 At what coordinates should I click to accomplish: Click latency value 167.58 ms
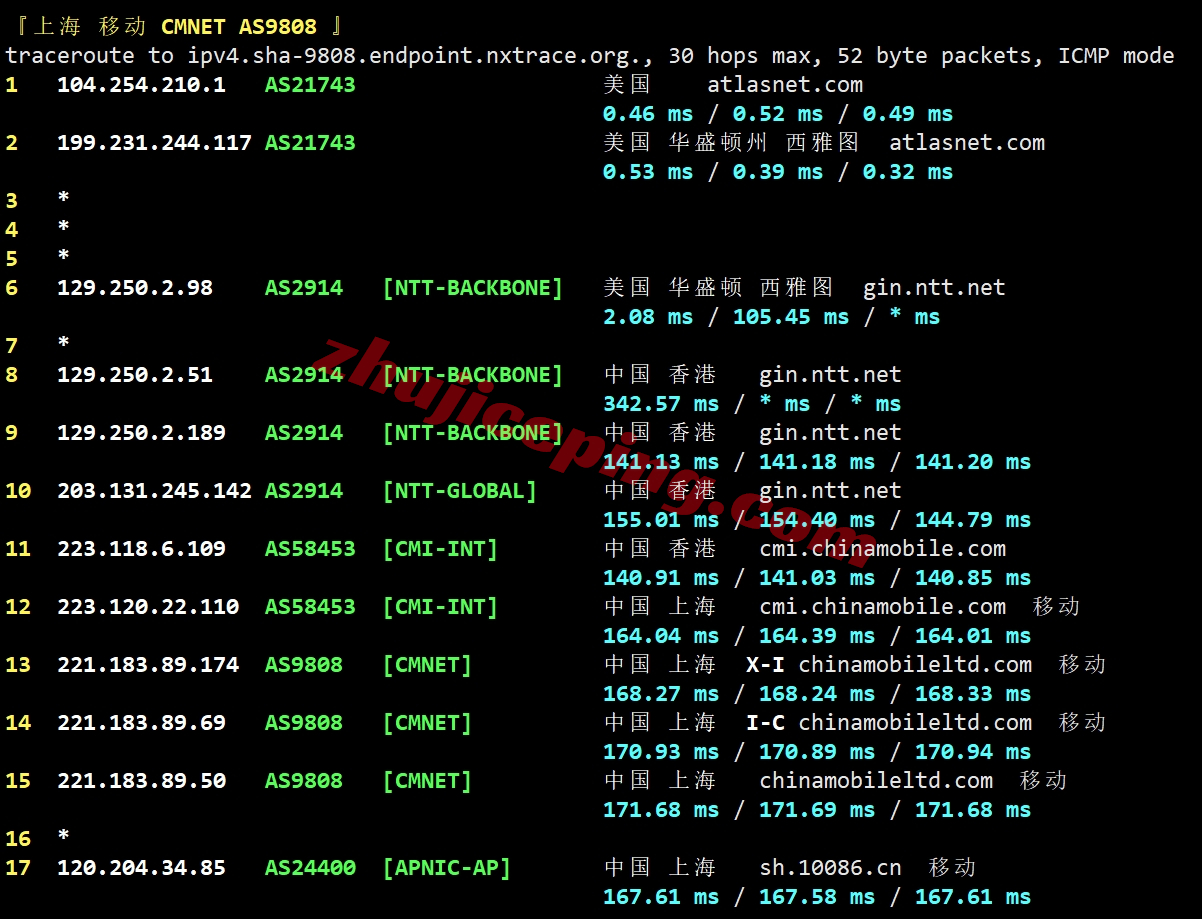pyautogui.click(x=817, y=897)
